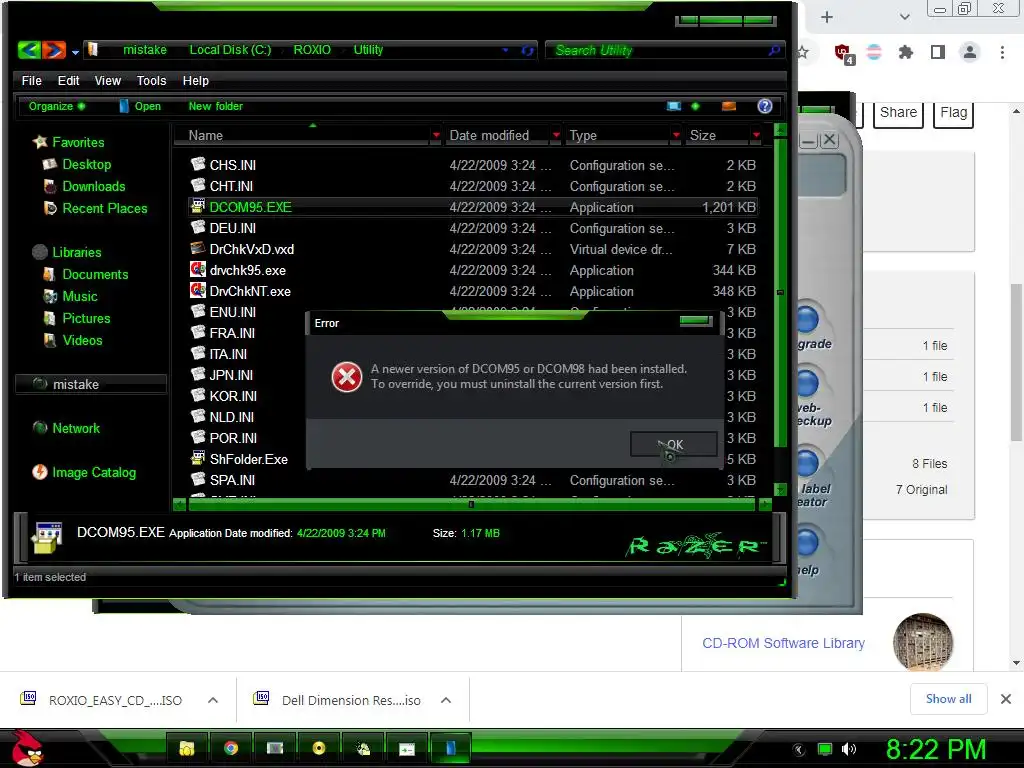
Task: Click Local Disk (C:) breadcrumb
Action: tap(230, 50)
